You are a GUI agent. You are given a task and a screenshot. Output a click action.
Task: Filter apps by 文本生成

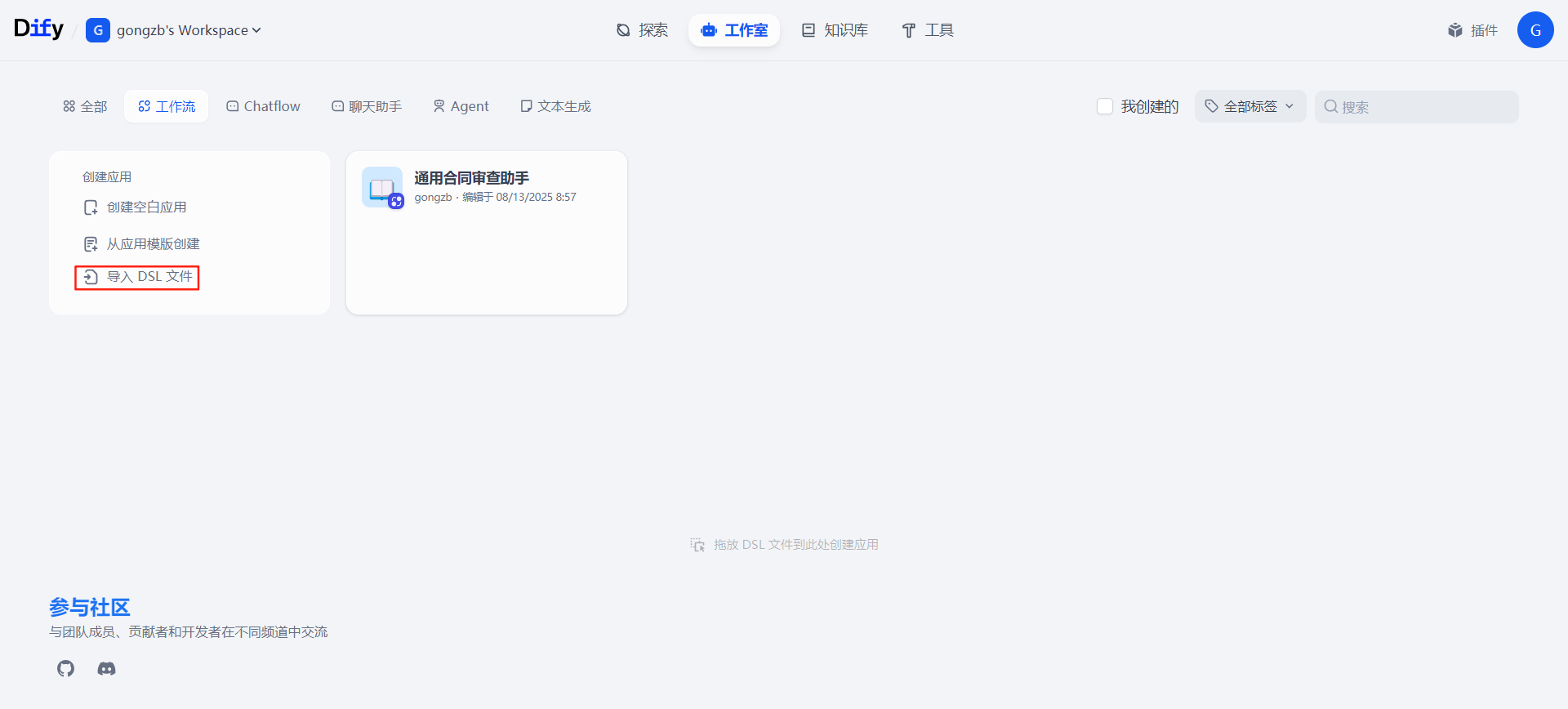[555, 106]
